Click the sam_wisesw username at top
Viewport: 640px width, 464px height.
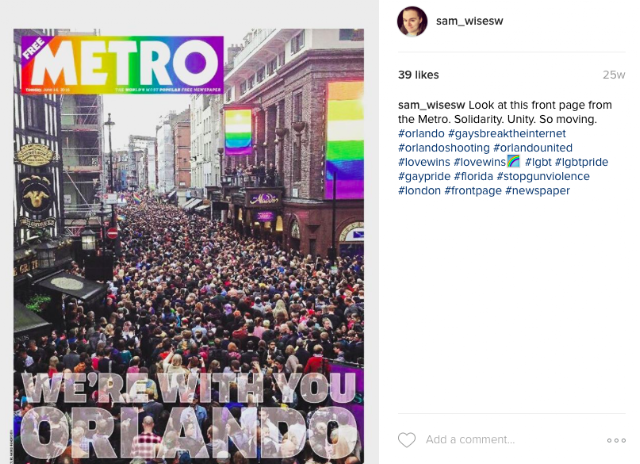[x=469, y=21]
